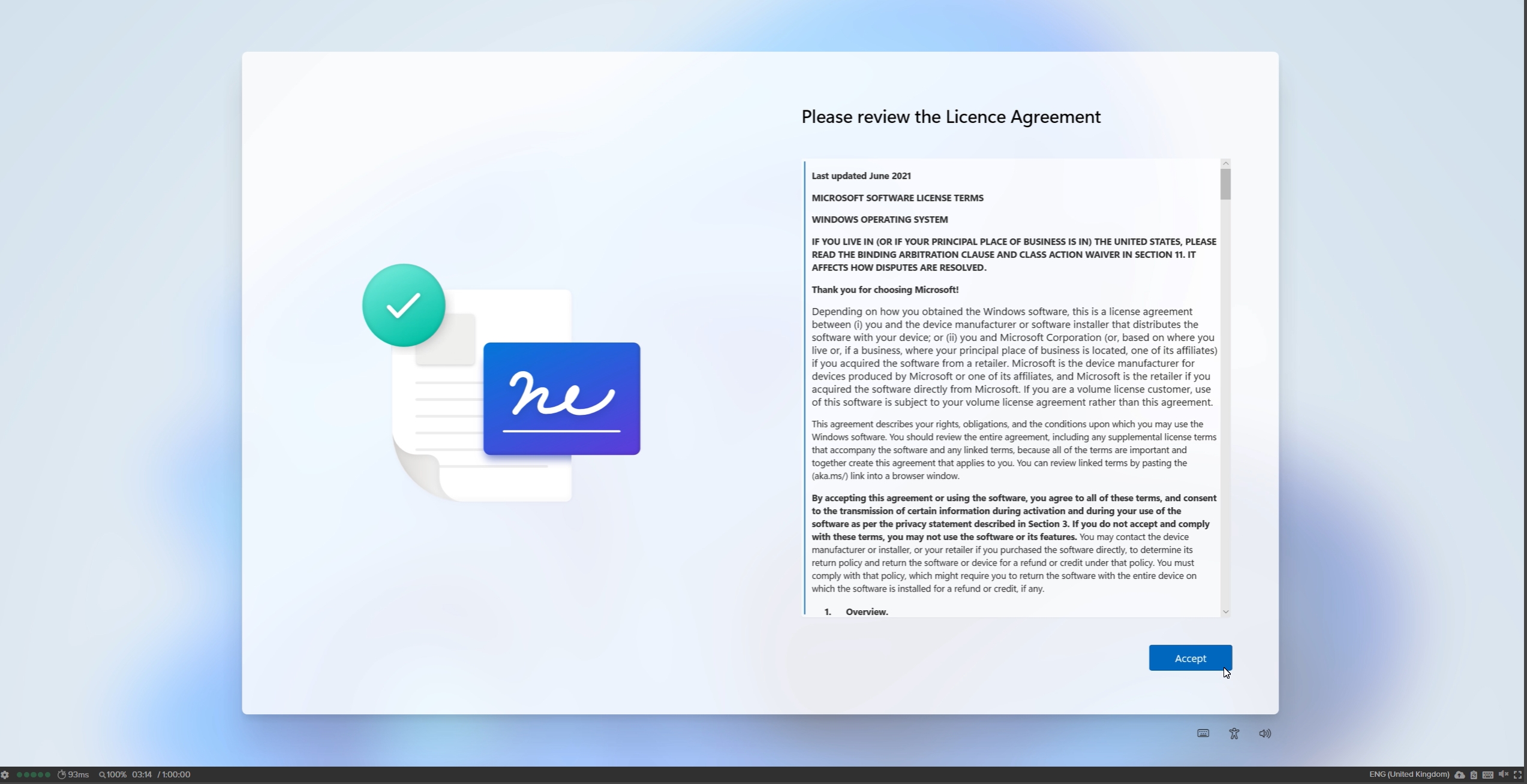The image size is (1527, 784).
Task: Click the fullscreen icon
Action: (x=1518, y=774)
